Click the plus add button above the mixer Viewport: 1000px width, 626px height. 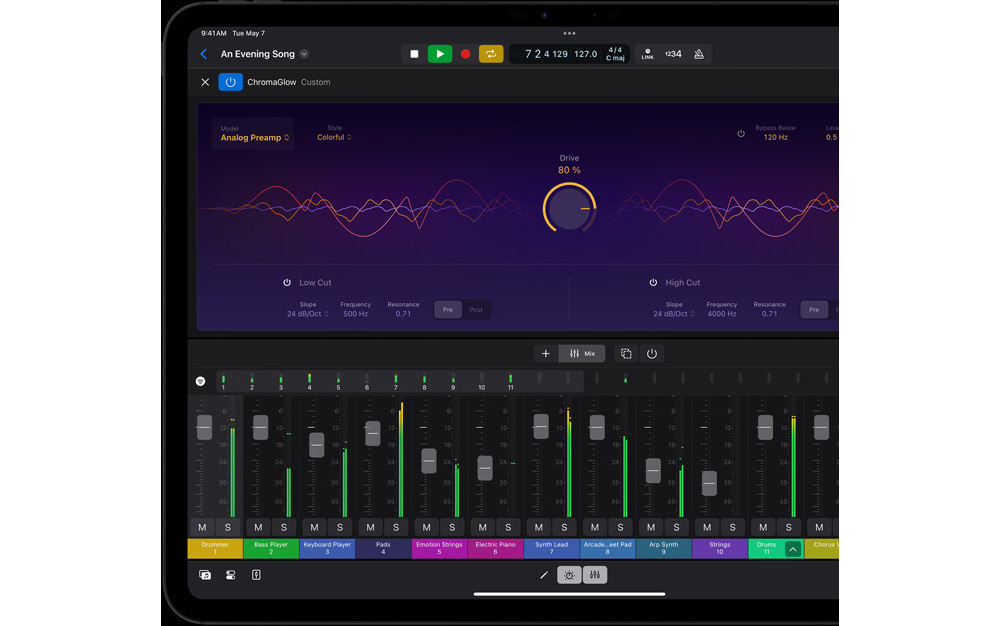point(545,354)
